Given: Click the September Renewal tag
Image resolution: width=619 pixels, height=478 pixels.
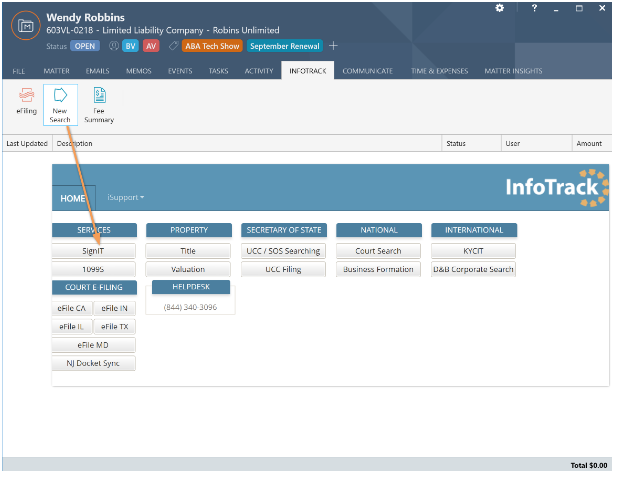Looking at the screenshot, I should pyautogui.click(x=285, y=46).
